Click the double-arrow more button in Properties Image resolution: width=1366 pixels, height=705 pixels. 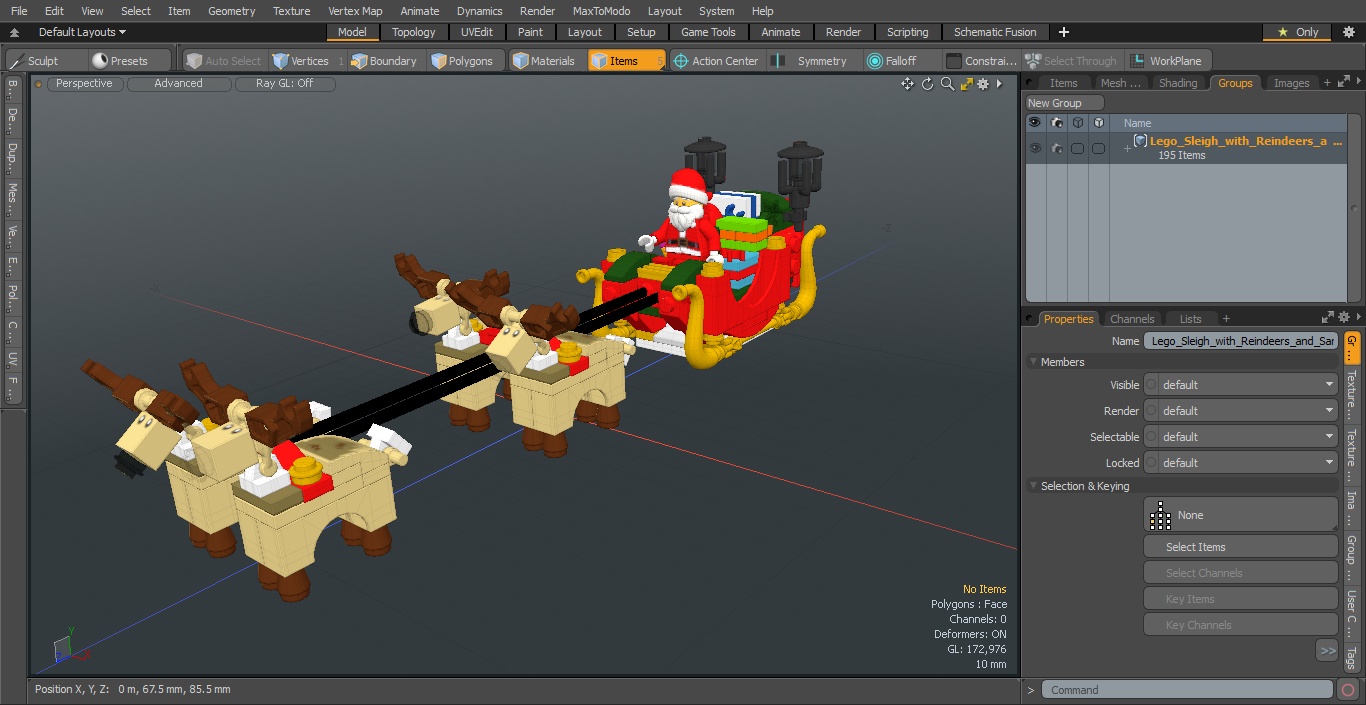tap(1327, 651)
